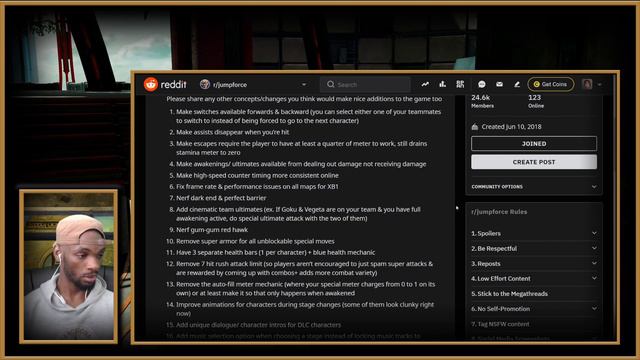Click item 'Add cinematic team ultimates'
The height and width of the screenshot is (360, 640).
point(298,214)
